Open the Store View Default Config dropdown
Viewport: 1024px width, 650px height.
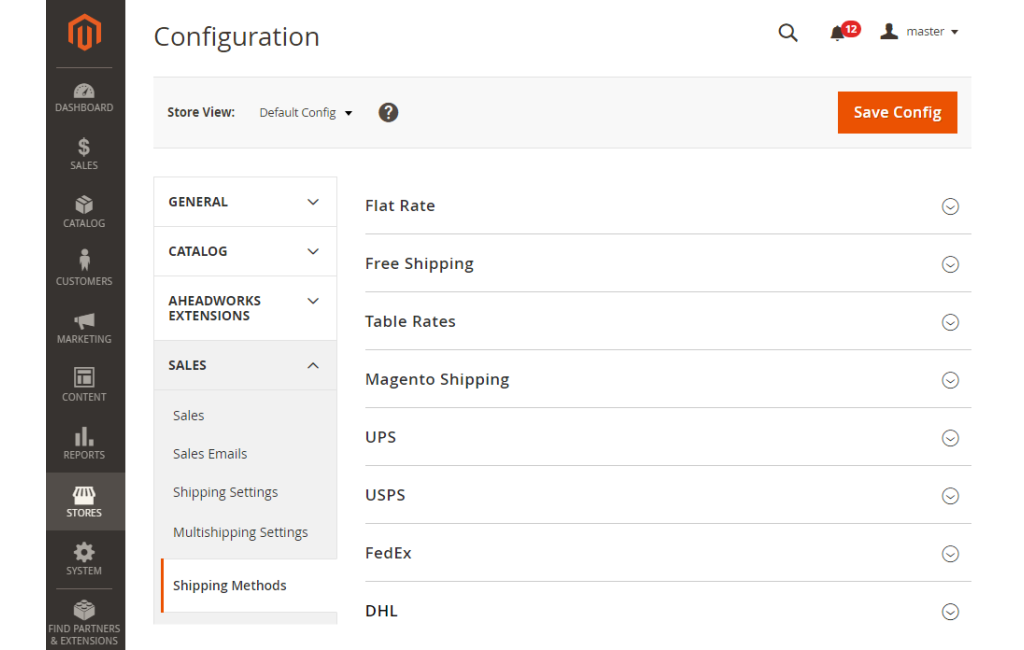[306, 113]
